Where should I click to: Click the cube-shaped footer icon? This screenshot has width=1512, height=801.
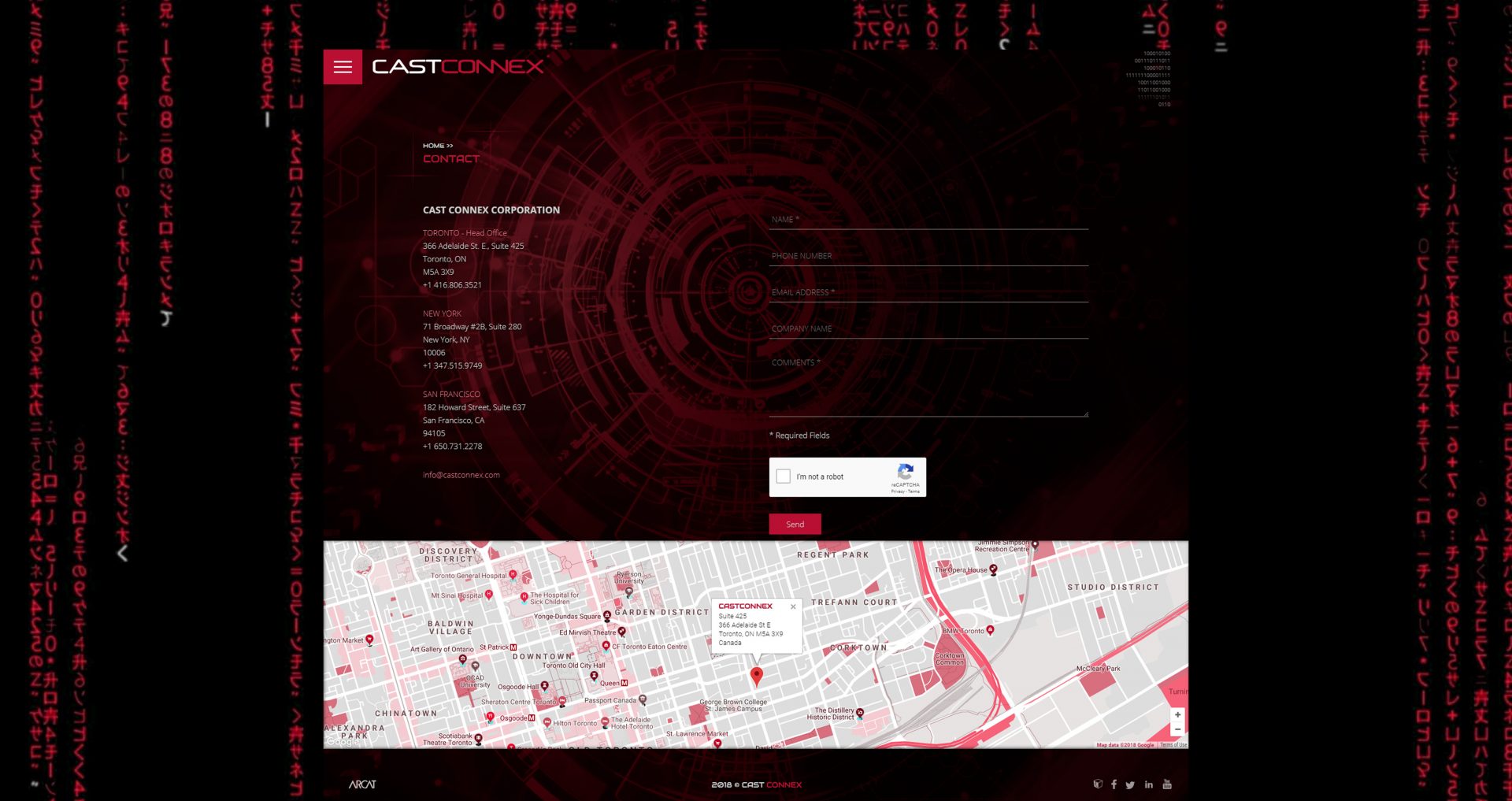tap(1098, 784)
